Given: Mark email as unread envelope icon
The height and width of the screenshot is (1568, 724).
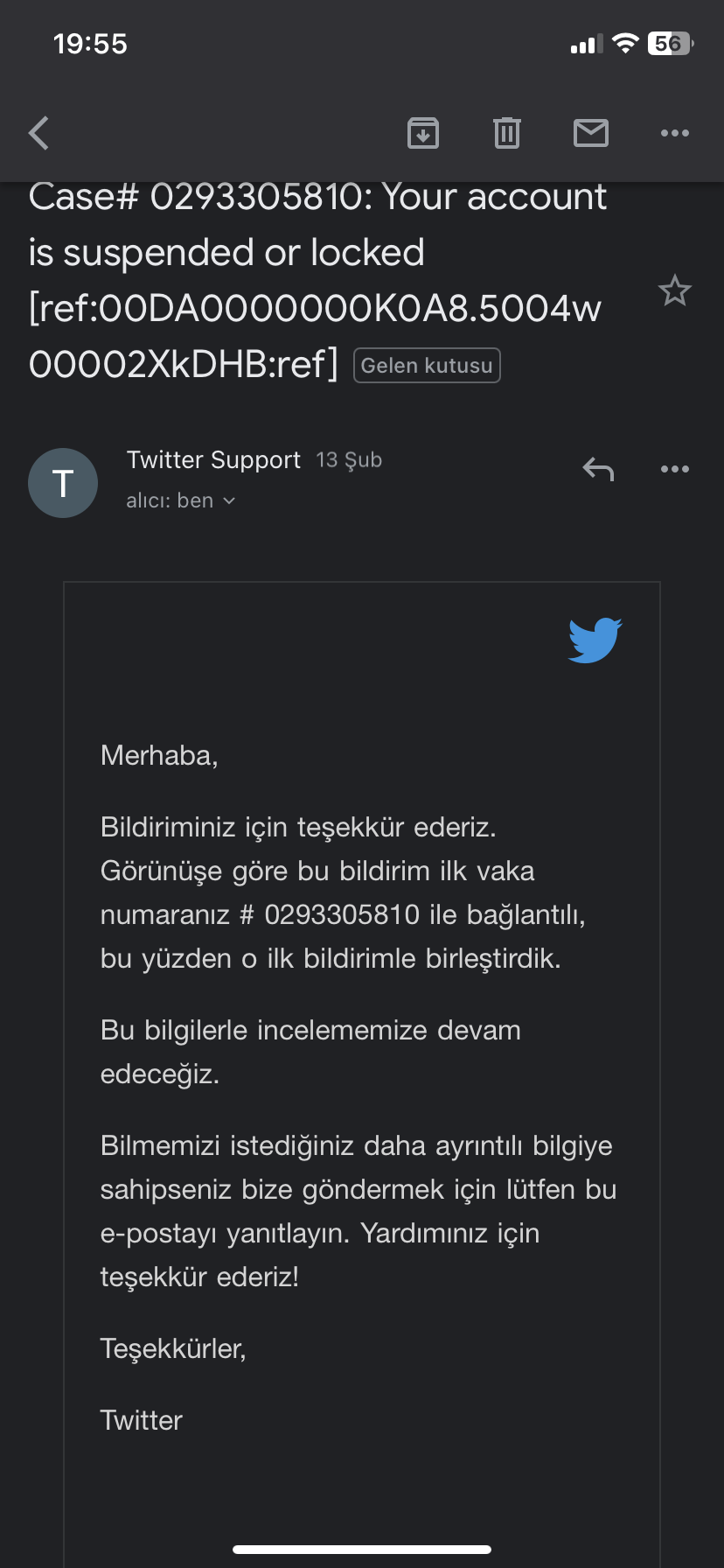Looking at the screenshot, I should [x=591, y=133].
